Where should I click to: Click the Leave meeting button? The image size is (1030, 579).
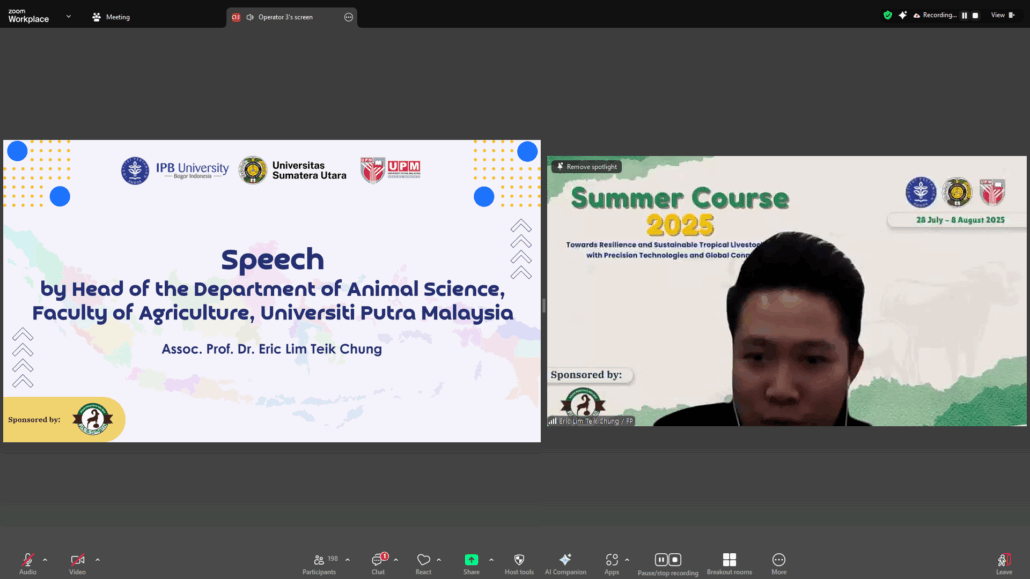click(x=1004, y=560)
